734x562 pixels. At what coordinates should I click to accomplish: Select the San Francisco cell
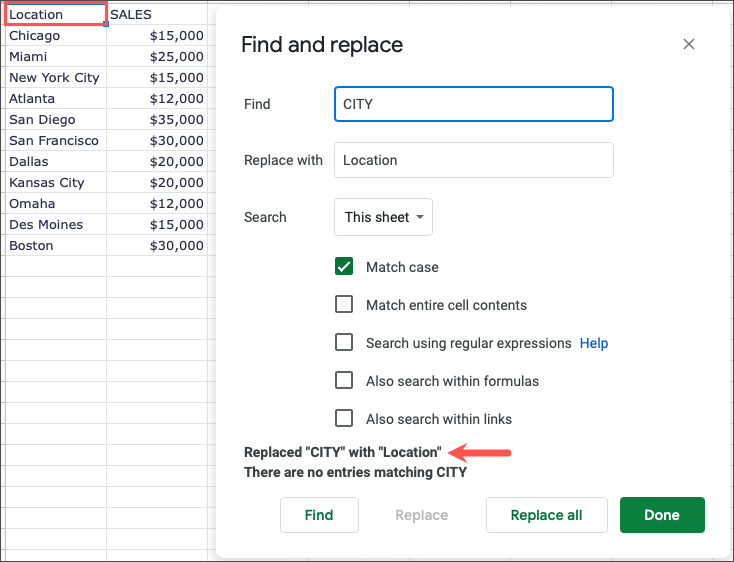tap(55, 141)
